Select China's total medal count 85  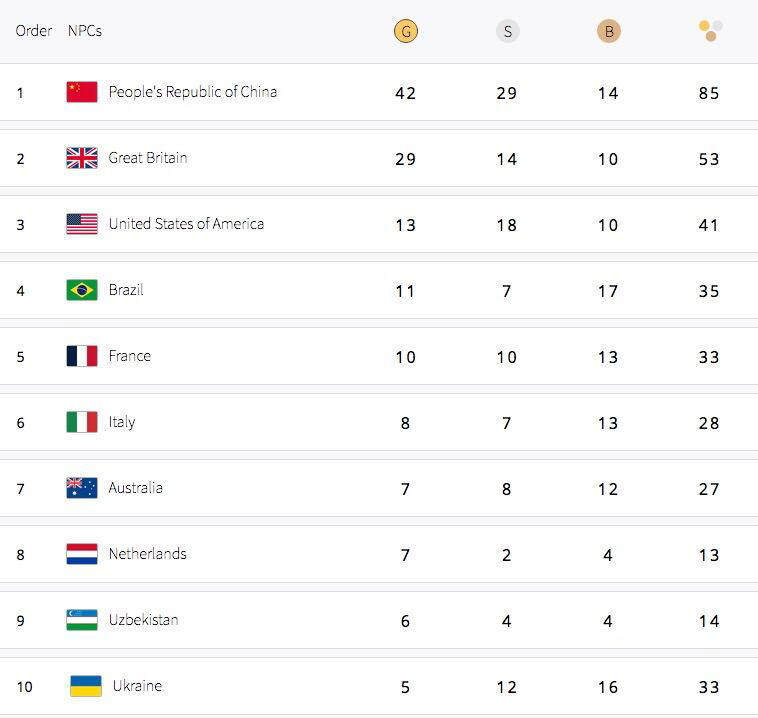click(x=709, y=93)
